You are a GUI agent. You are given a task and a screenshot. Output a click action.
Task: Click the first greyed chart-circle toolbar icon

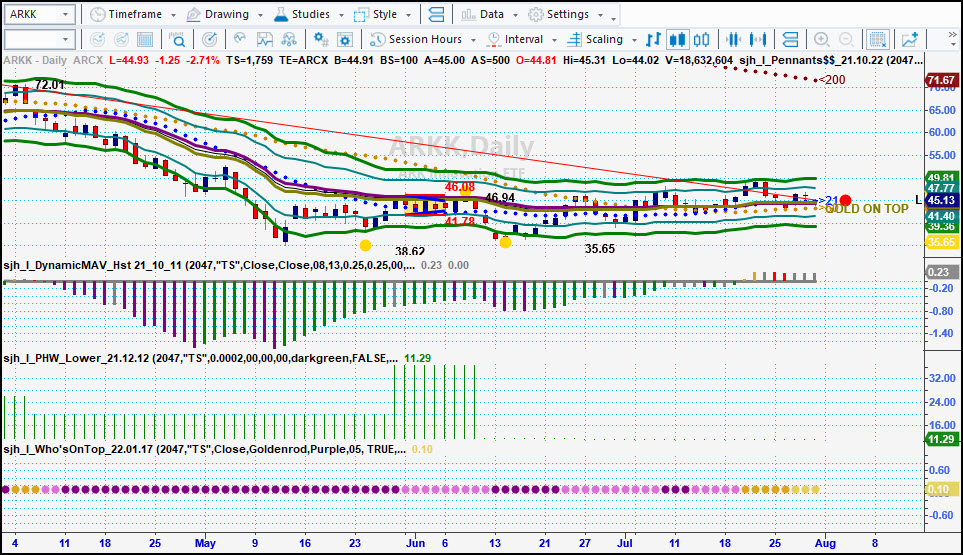(97, 40)
